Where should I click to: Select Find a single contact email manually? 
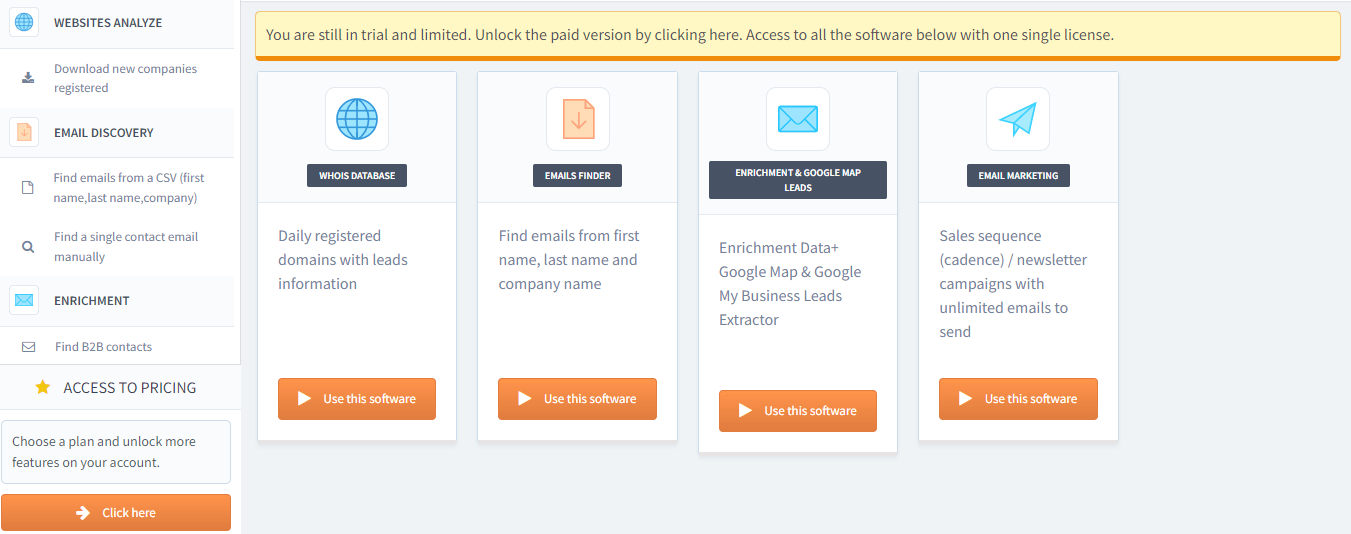click(125, 246)
